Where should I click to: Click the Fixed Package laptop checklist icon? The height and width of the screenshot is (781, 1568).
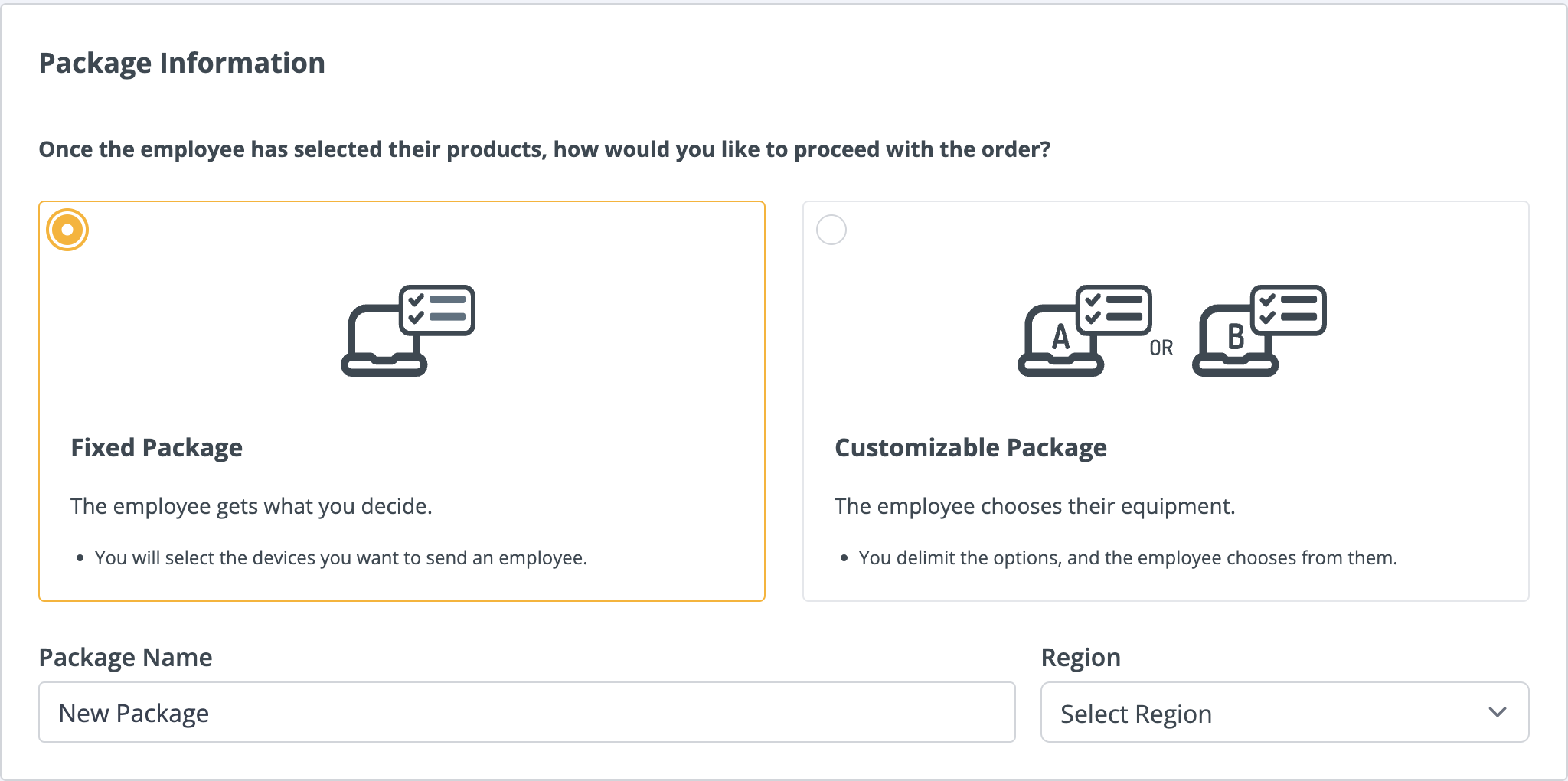coord(408,330)
